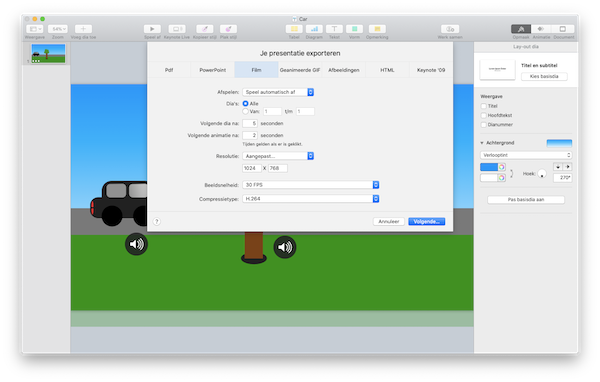Select the Alle slides radio button
The image size is (600, 382).
pyautogui.click(x=245, y=104)
